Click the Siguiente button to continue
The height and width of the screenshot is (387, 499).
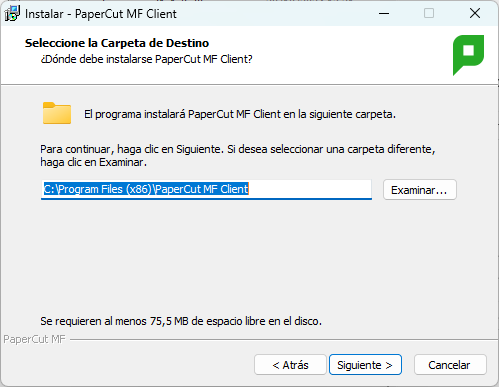365,365
